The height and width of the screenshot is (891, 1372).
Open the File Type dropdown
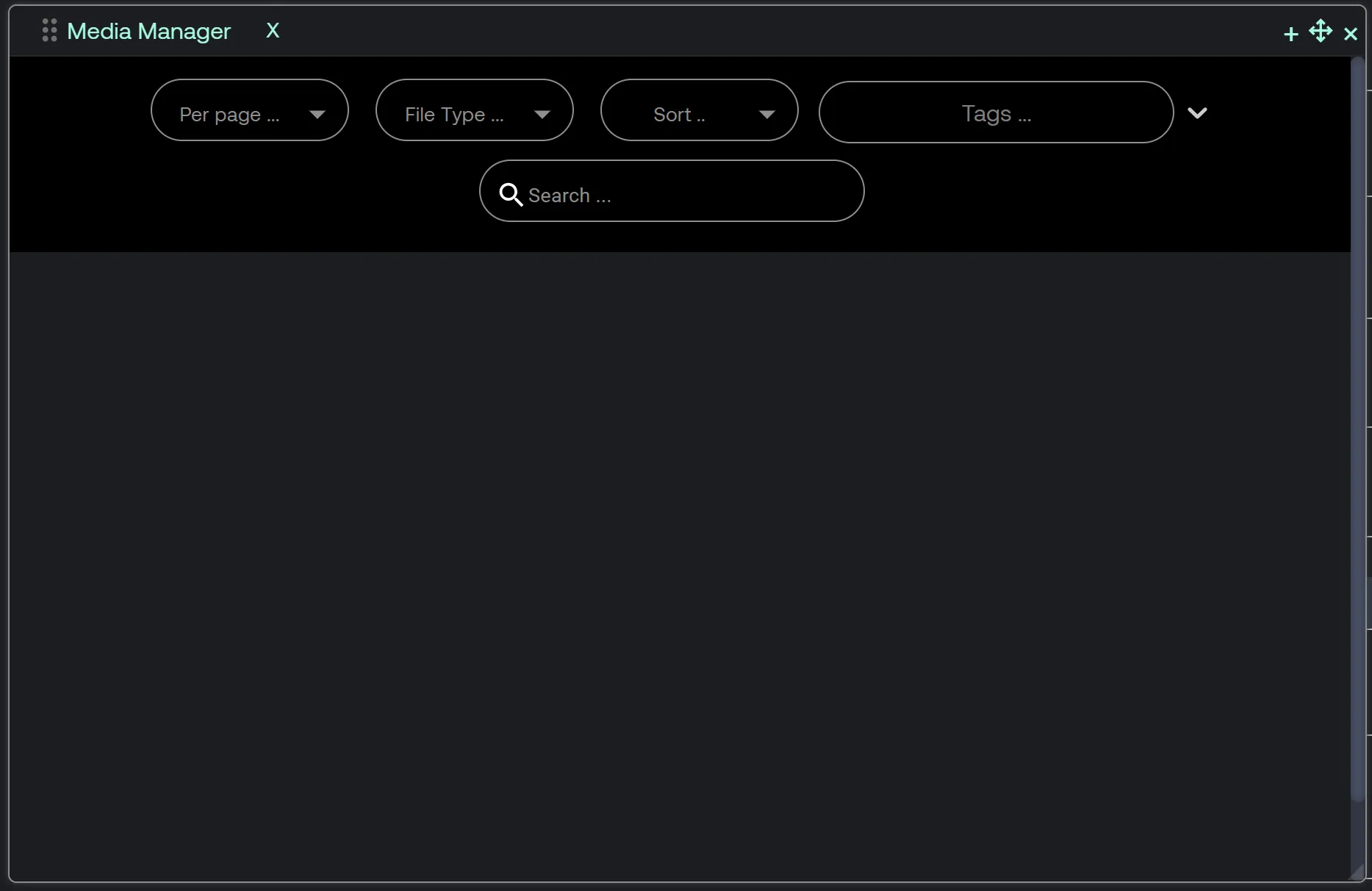(x=454, y=114)
